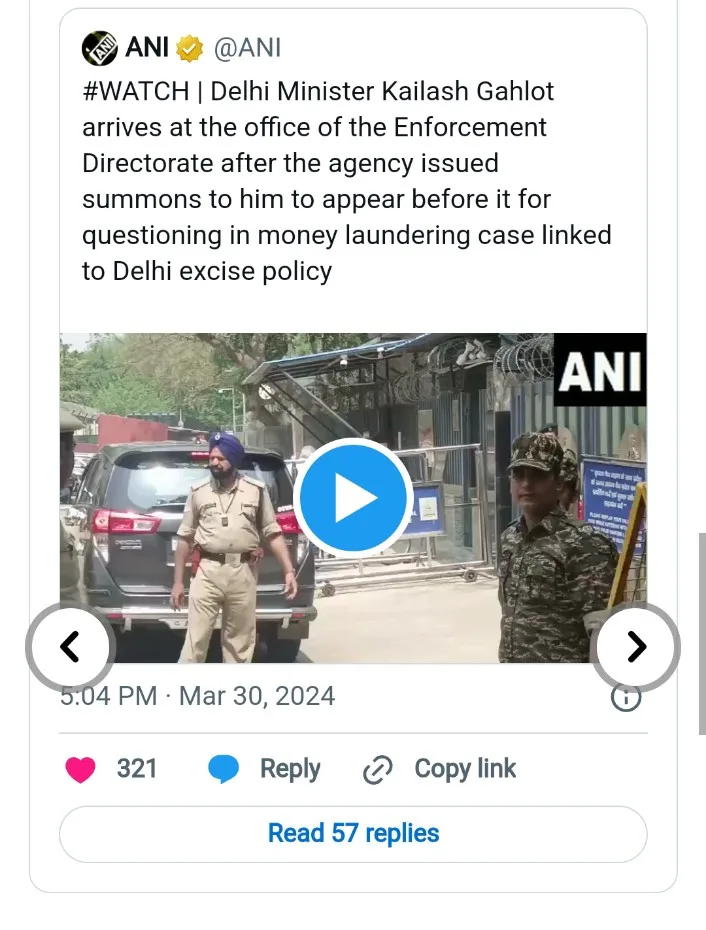Click the gold verified badge next to ANI

pyautogui.click(x=189, y=48)
